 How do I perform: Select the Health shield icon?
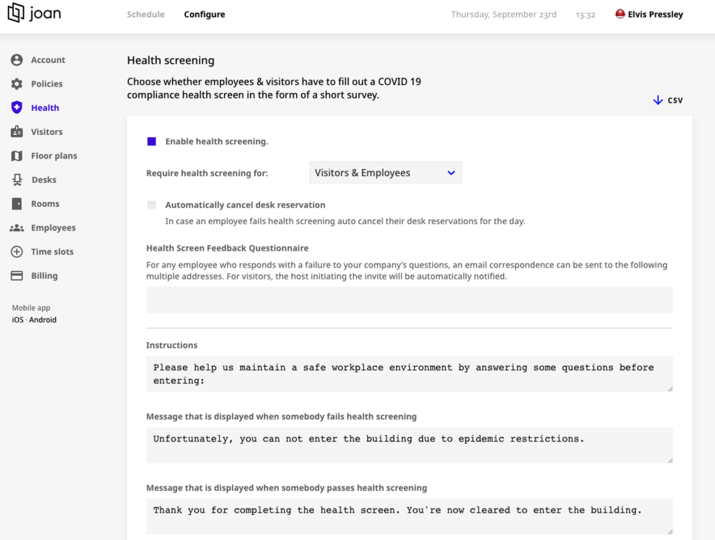pyautogui.click(x=17, y=108)
